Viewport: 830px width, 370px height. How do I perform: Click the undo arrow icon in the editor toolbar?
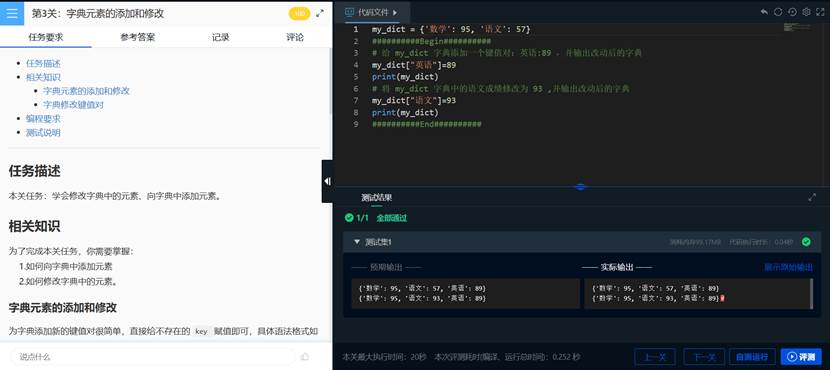pyautogui.click(x=764, y=12)
